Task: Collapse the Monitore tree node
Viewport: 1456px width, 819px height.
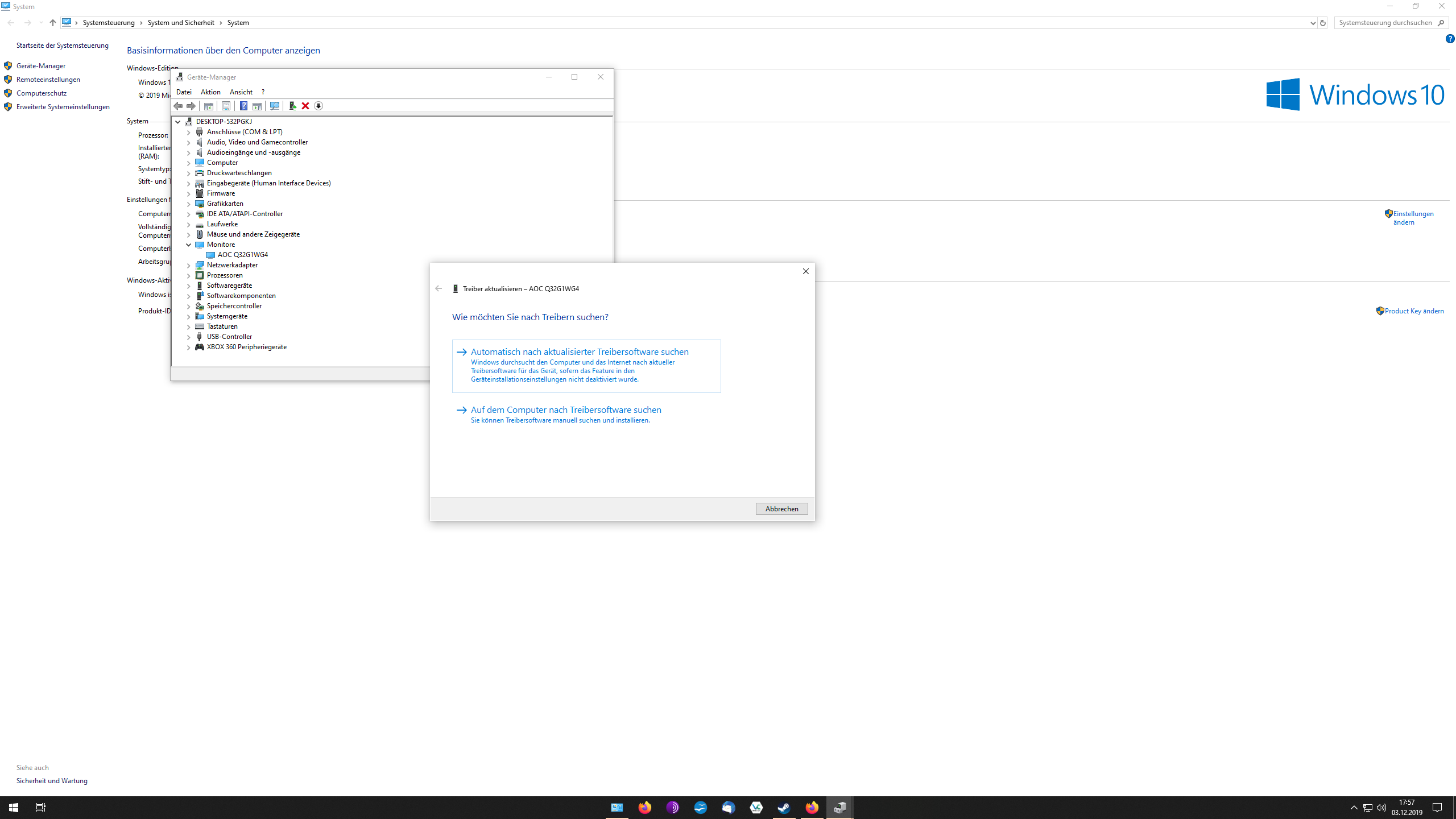Action: coord(189,245)
